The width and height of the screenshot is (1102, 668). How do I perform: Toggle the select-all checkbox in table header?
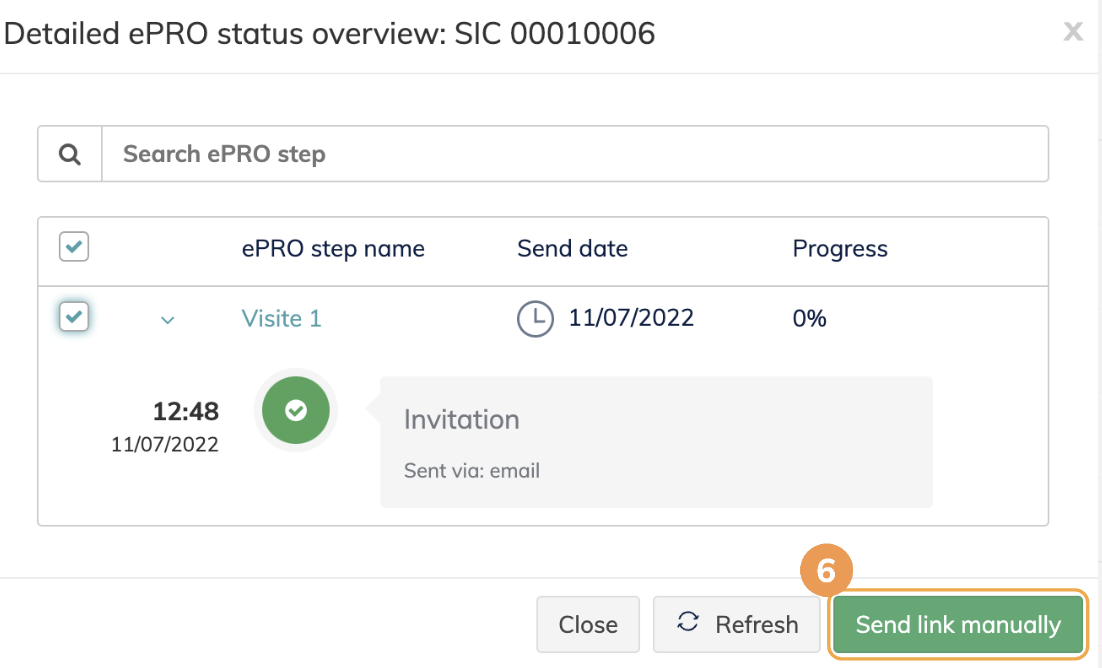(x=74, y=247)
